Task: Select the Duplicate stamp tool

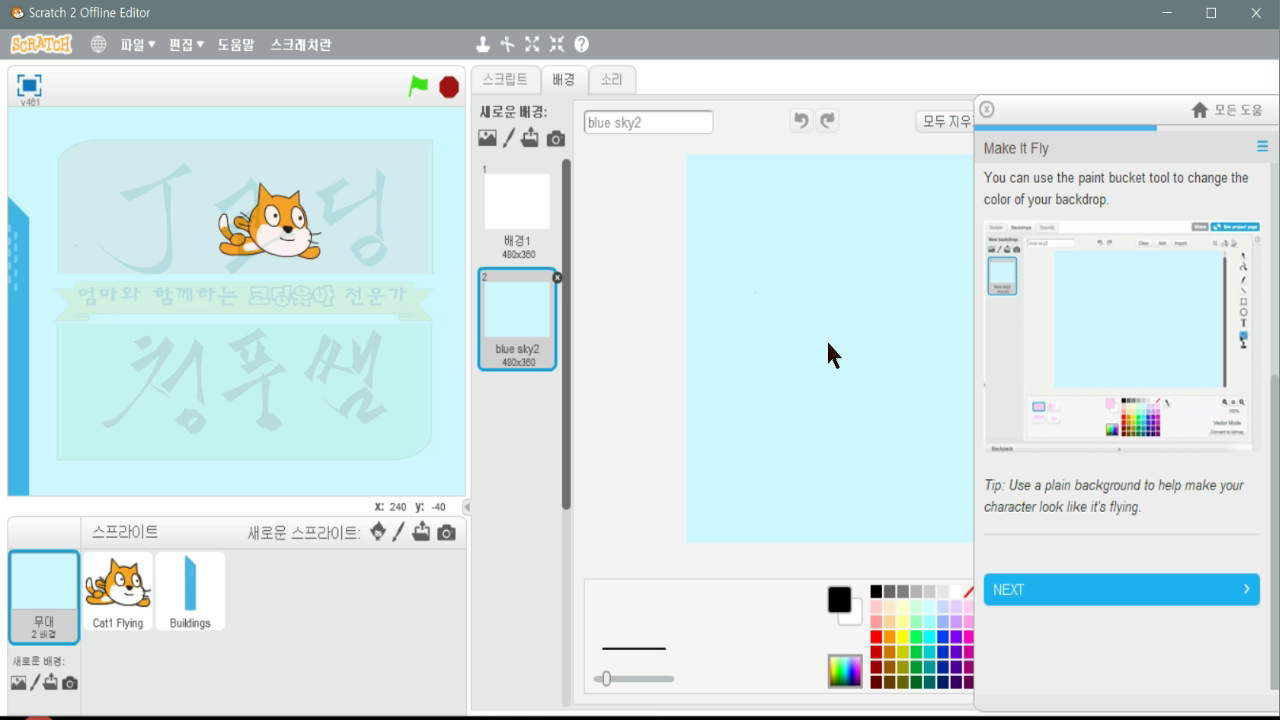Action: pos(483,44)
